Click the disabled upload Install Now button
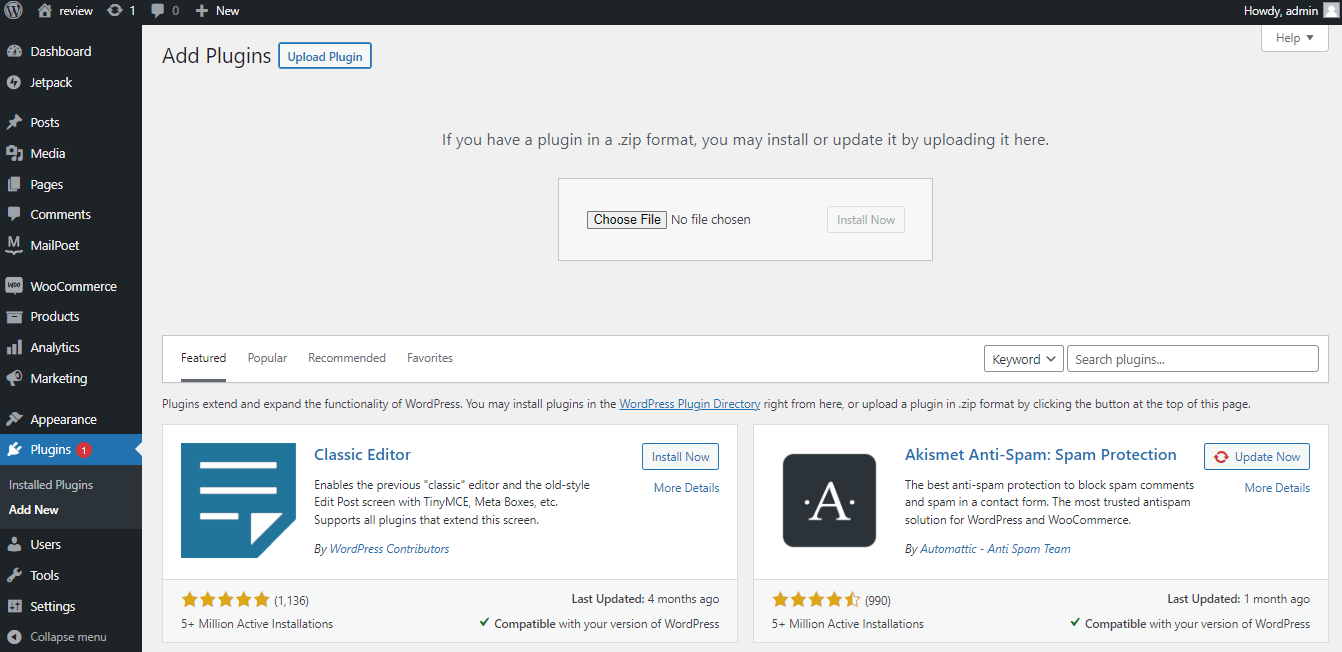Screen dimensions: 1342x652 point(866,220)
